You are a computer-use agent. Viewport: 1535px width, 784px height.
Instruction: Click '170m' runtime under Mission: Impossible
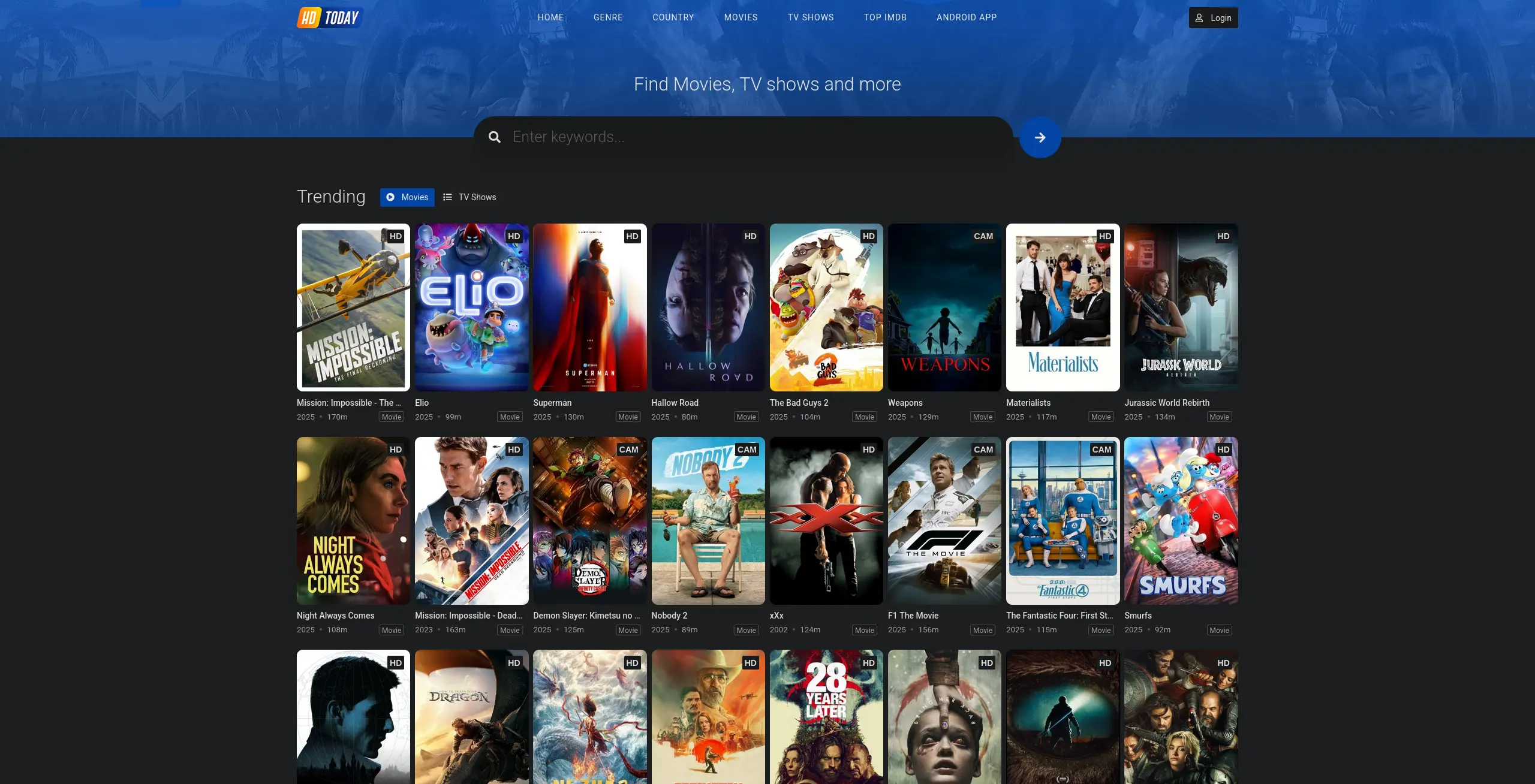click(337, 417)
